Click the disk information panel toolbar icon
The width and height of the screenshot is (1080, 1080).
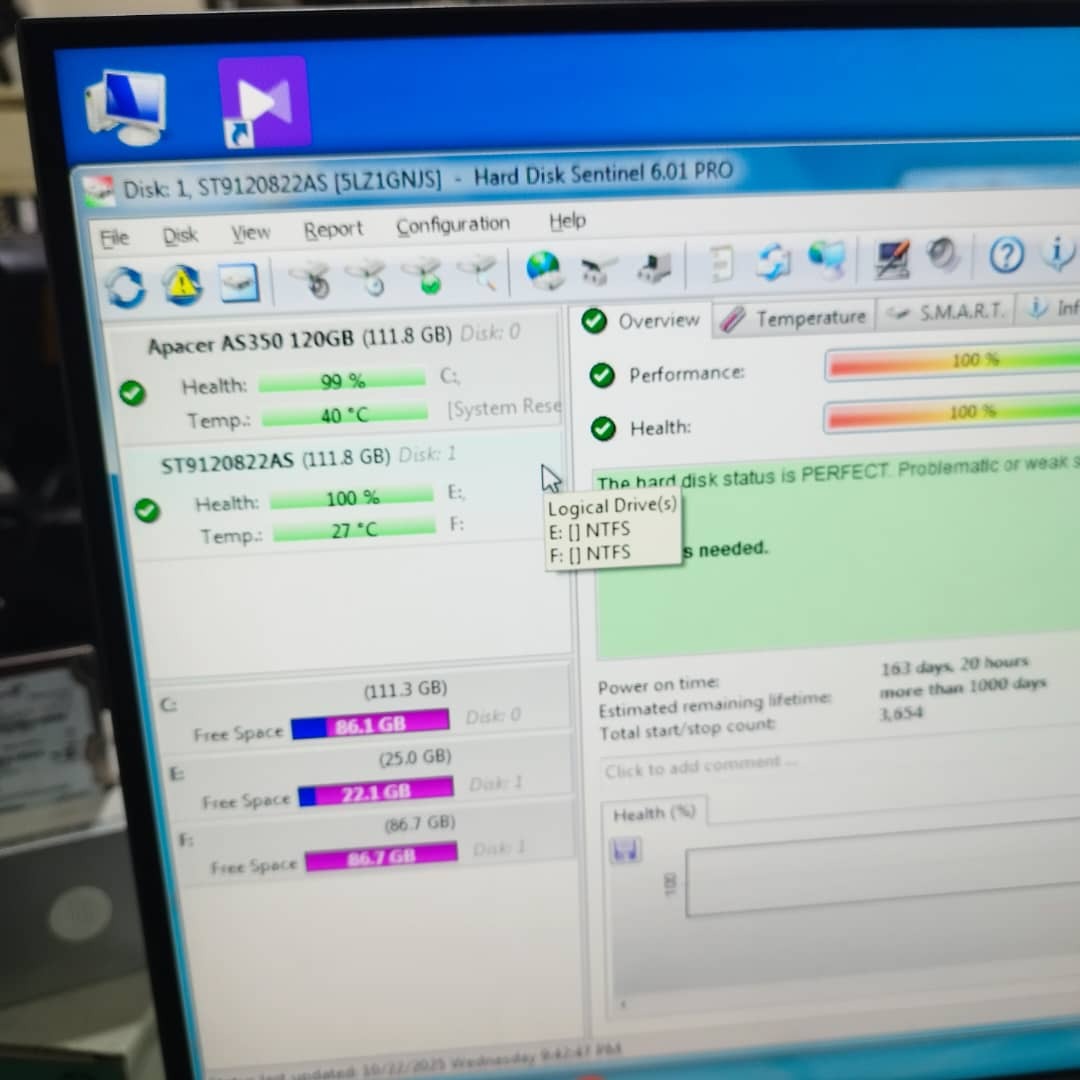click(239, 282)
